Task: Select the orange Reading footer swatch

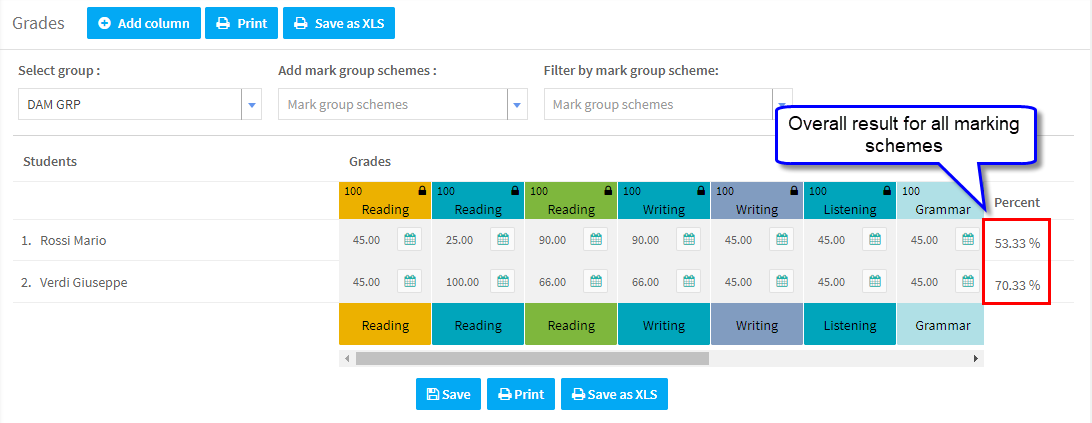Action: pos(385,324)
